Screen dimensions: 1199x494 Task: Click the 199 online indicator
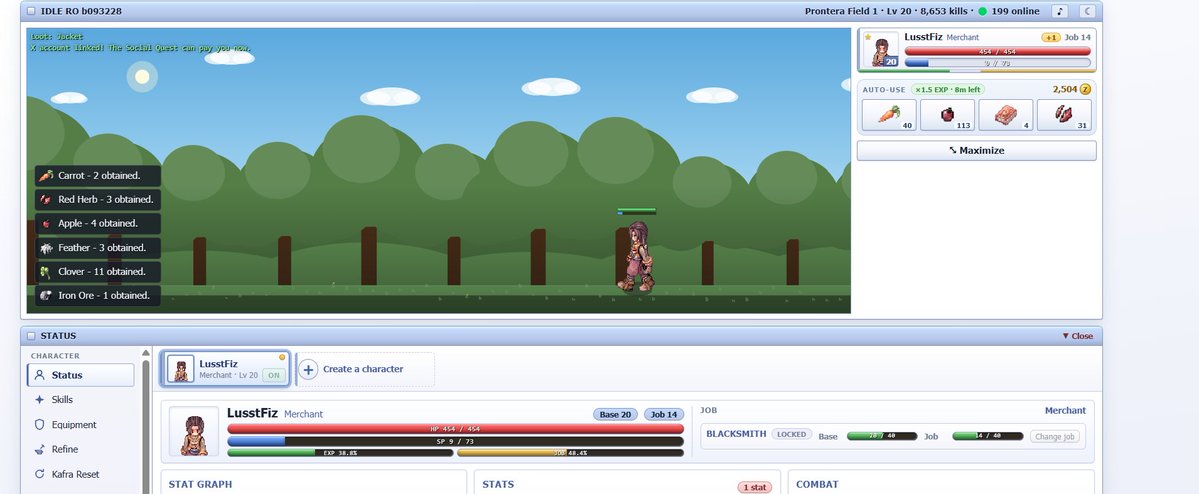pyautogui.click(x=1009, y=11)
